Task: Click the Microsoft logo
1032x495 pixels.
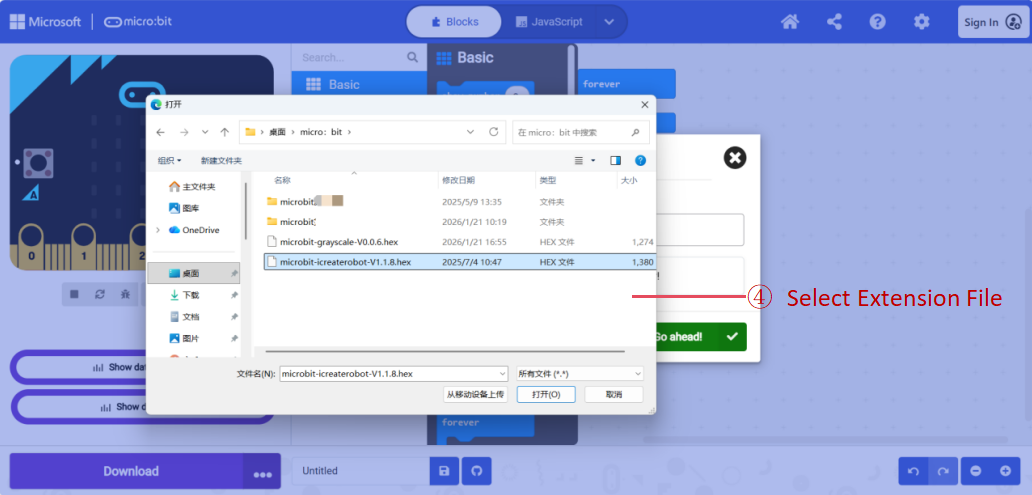Action: click(45, 22)
